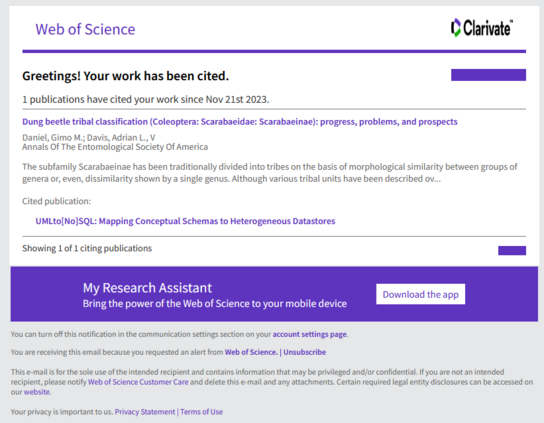This screenshot has height=423, width=544.
Task: Click the purple button beside the Greetings heading
Action: tap(488, 75)
